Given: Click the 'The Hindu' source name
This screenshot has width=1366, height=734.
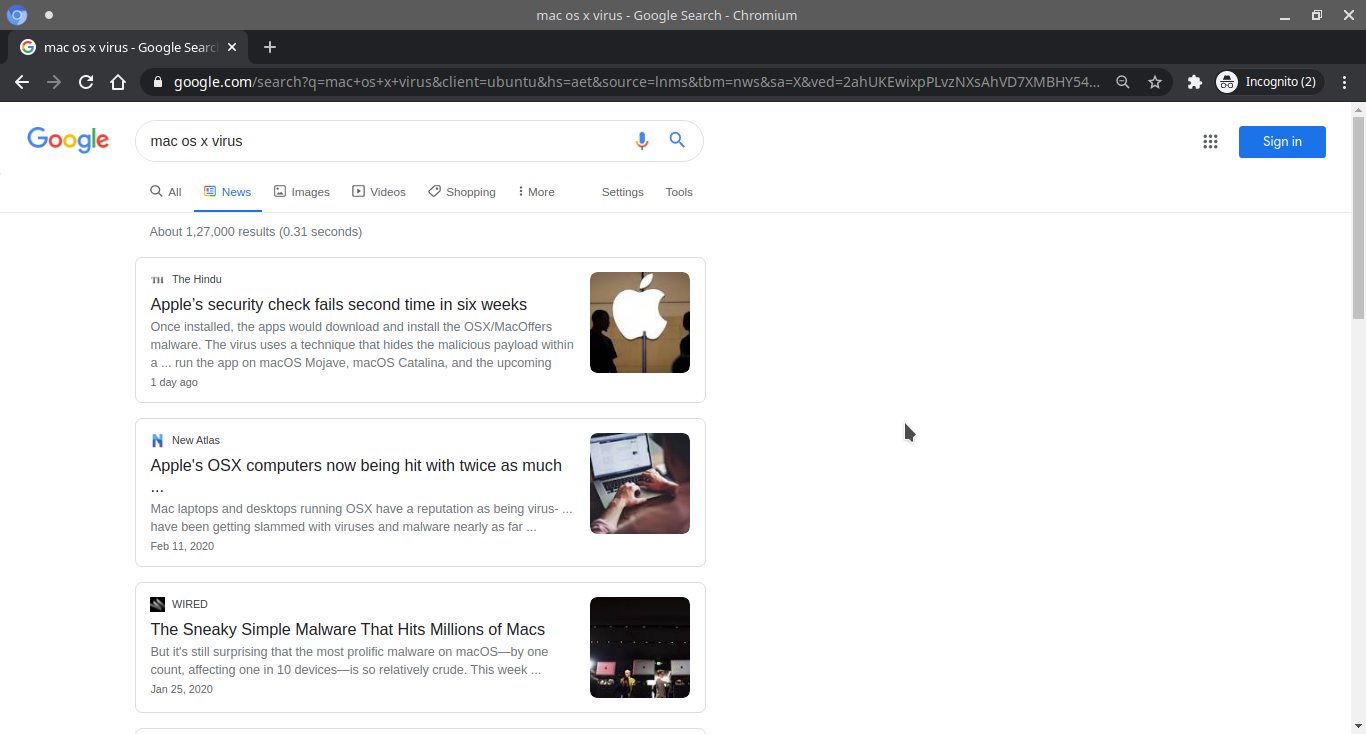Looking at the screenshot, I should point(197,279).
